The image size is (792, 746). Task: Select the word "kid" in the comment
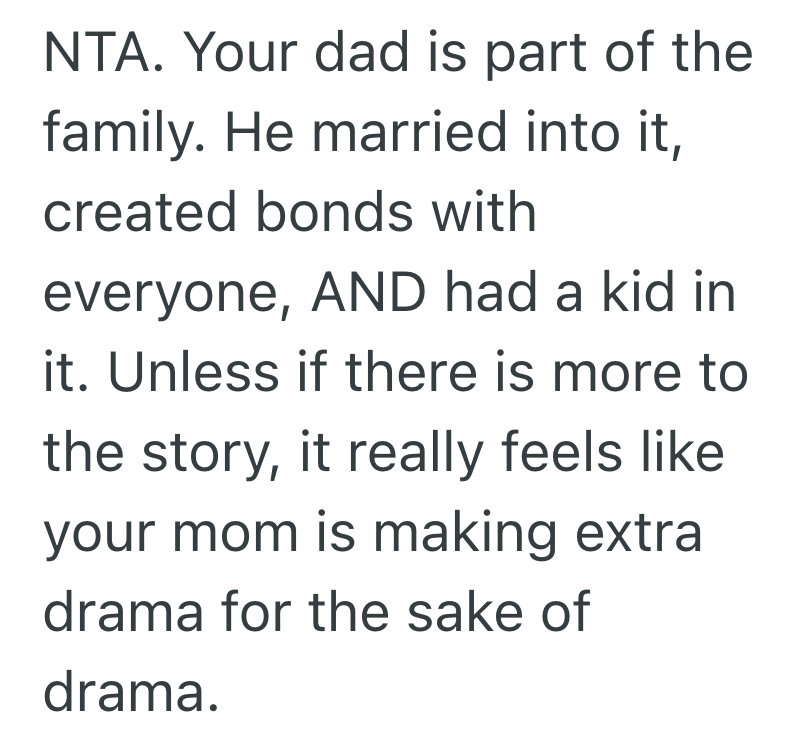(638, 292)
